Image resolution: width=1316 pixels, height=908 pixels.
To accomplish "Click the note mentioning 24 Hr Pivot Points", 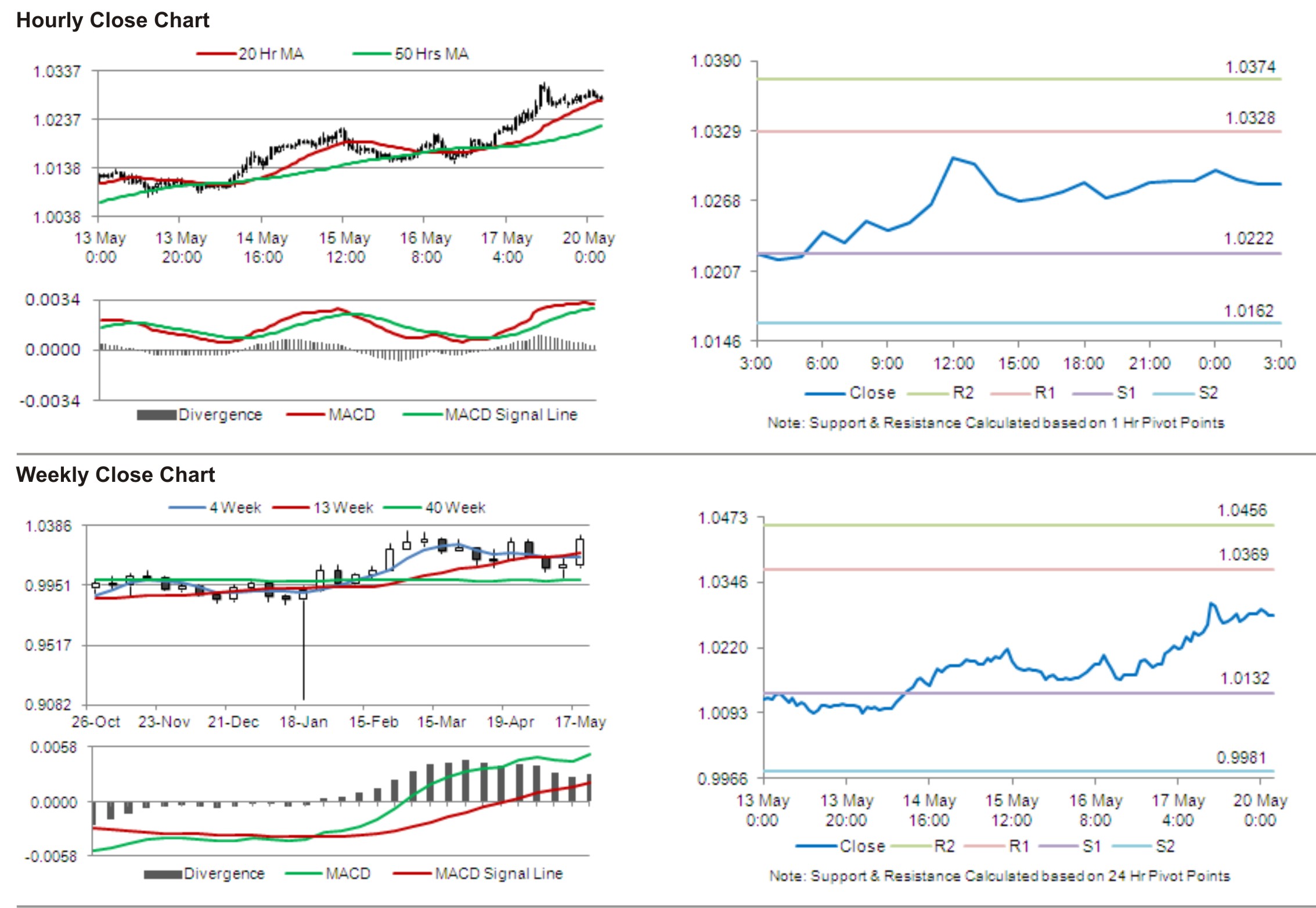I will [1000, 876].
